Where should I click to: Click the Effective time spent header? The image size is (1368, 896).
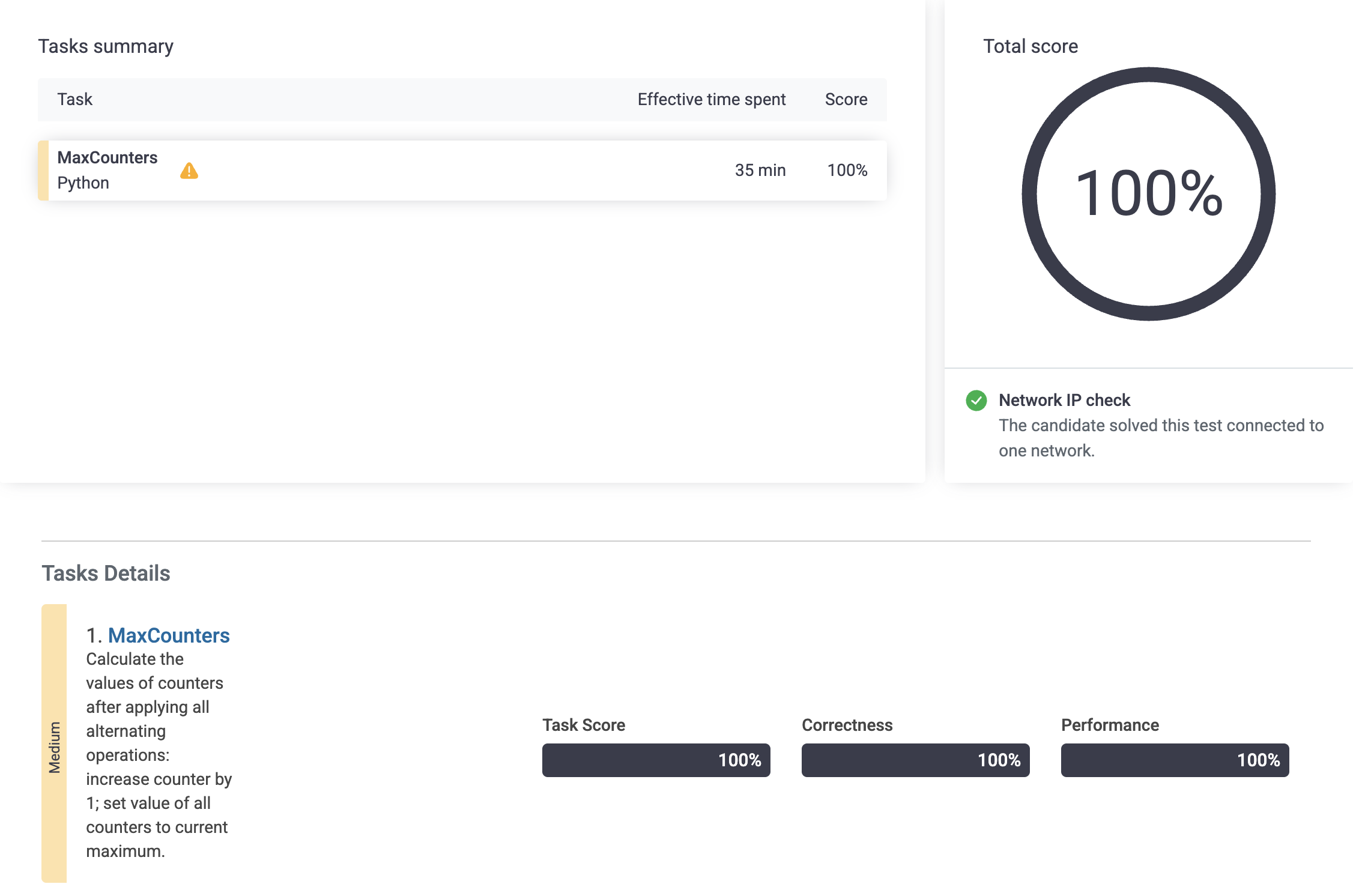pos(711,99)
